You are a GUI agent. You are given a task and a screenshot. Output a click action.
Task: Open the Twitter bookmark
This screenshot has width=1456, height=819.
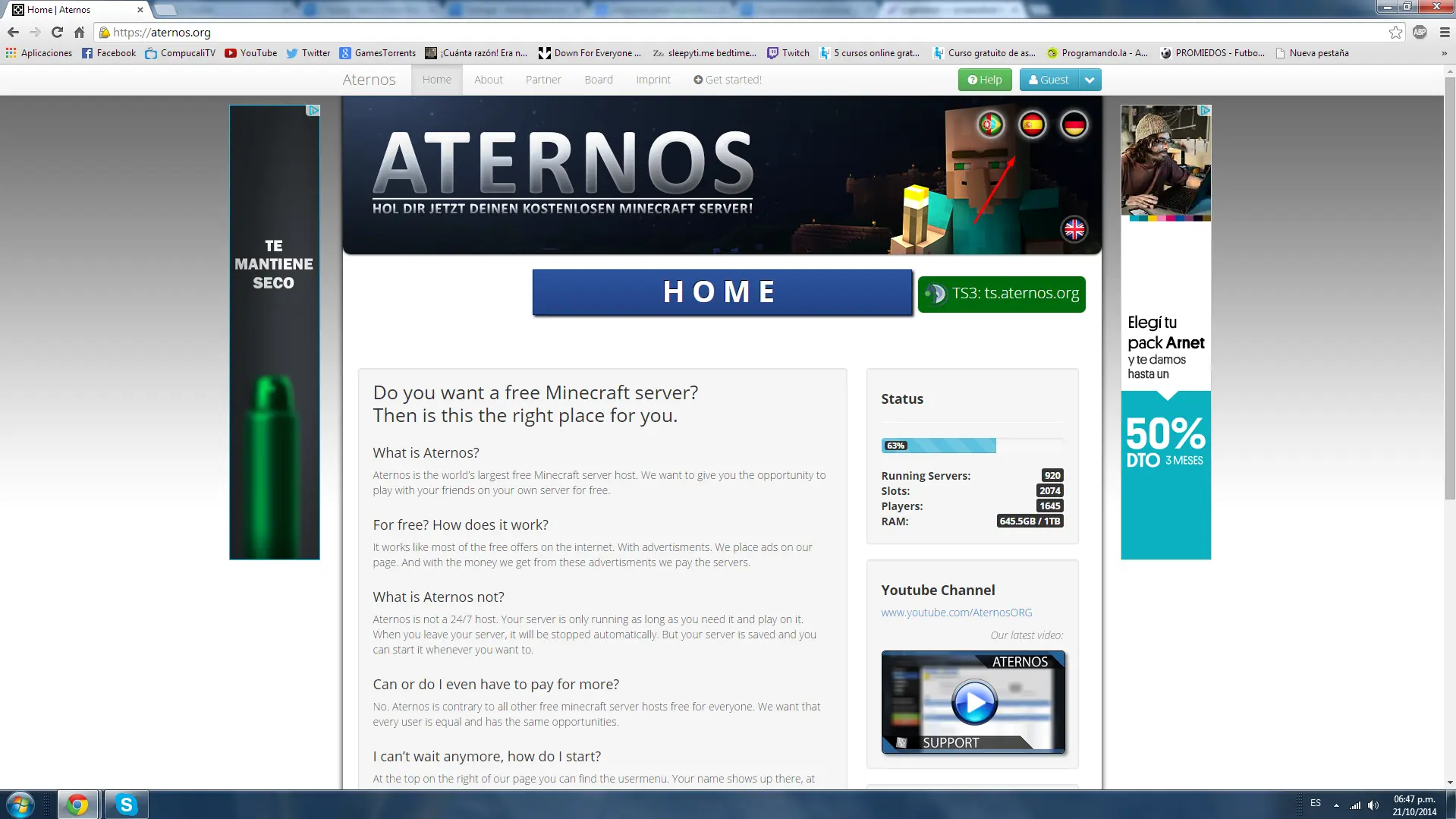(308, 53)
